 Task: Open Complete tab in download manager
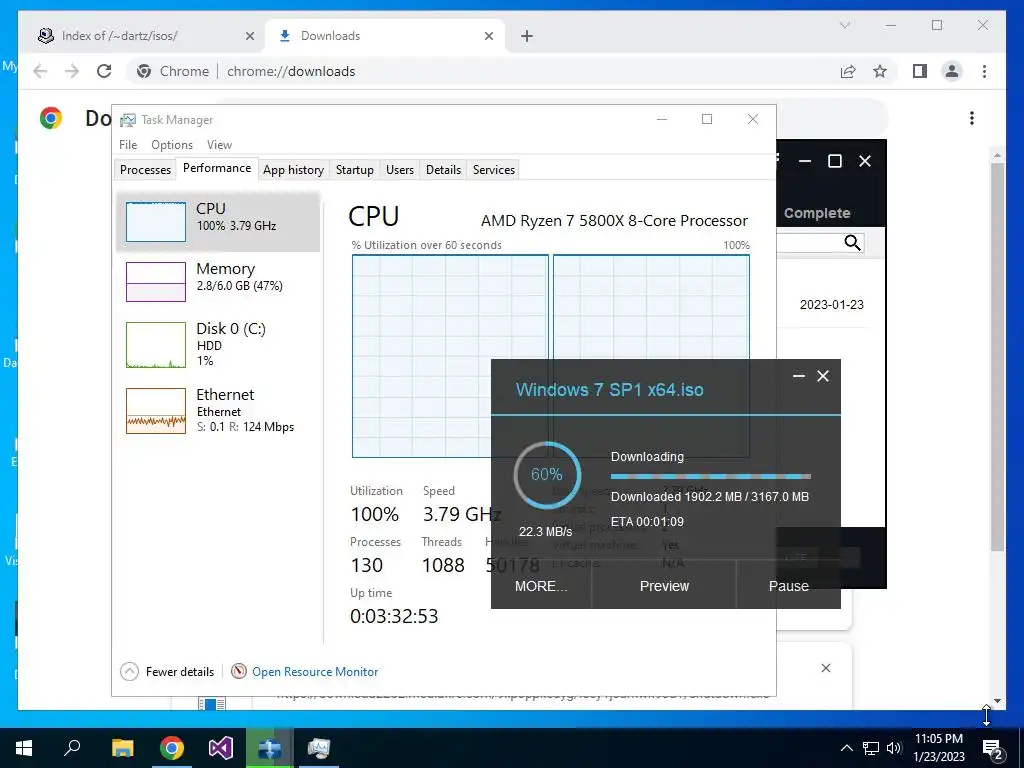pyautogui.click(x=816, y=213)
